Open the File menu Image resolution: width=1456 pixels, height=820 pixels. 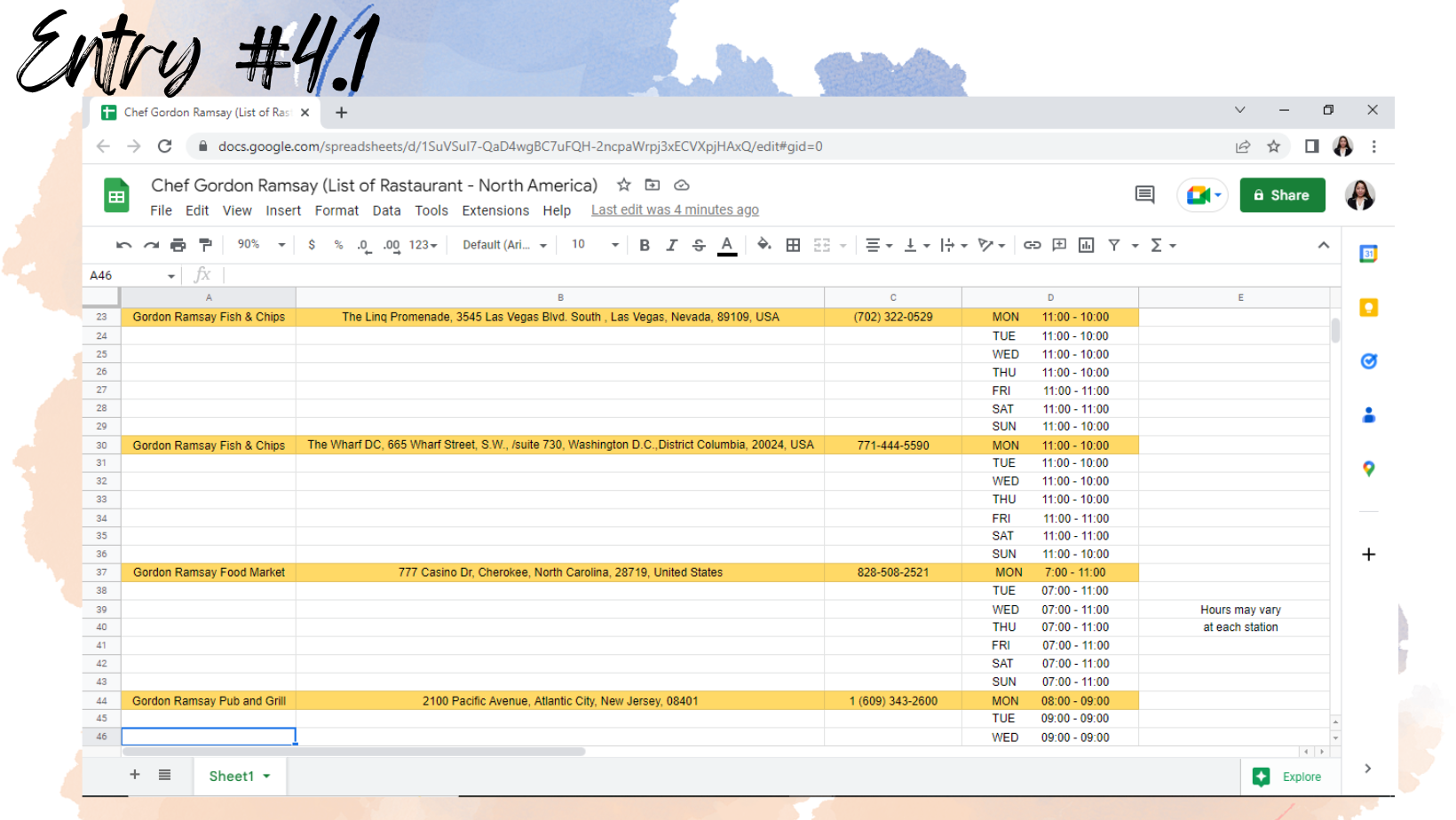pyautogui.click(x=162, y=210)
